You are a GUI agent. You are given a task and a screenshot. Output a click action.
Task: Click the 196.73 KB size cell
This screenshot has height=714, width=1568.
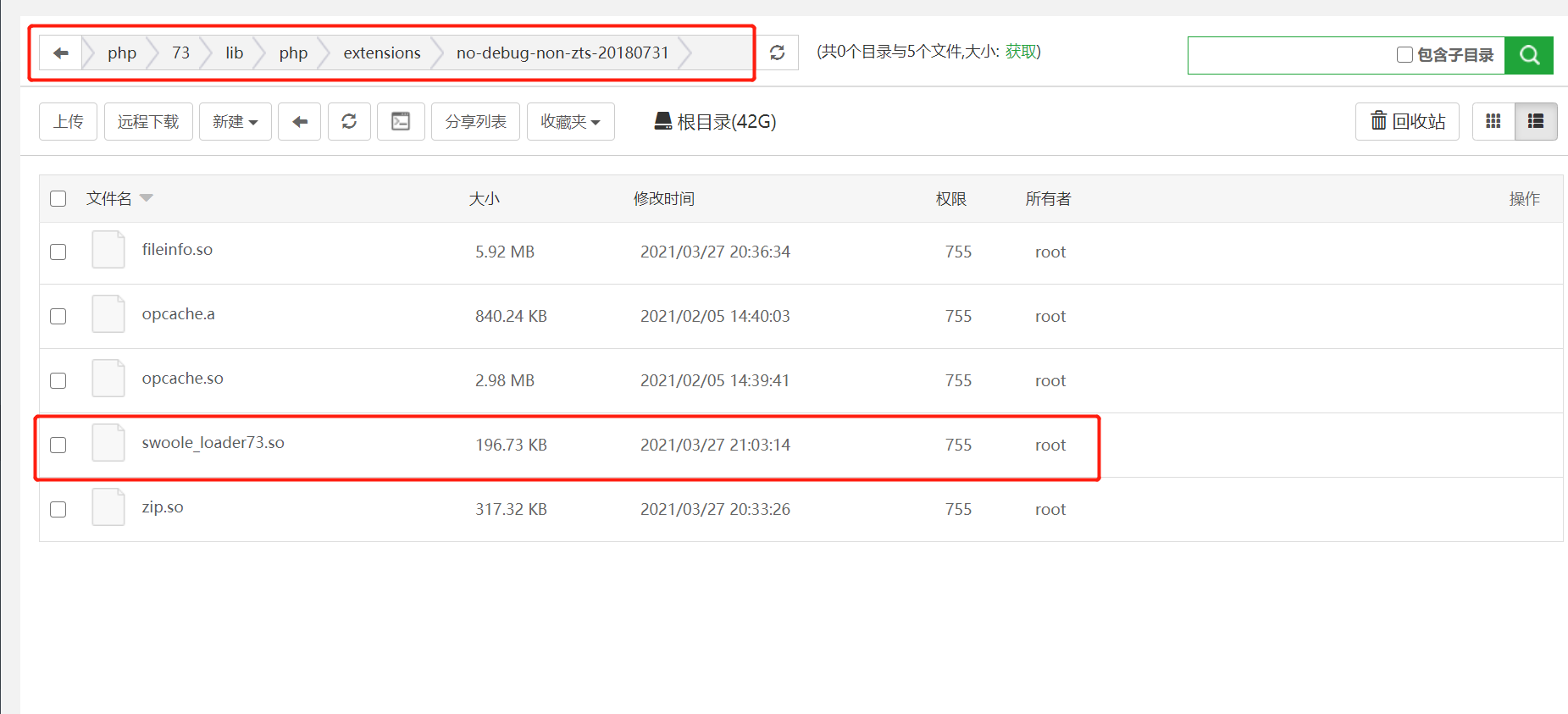pyautogui.click(x=512, y=446)
